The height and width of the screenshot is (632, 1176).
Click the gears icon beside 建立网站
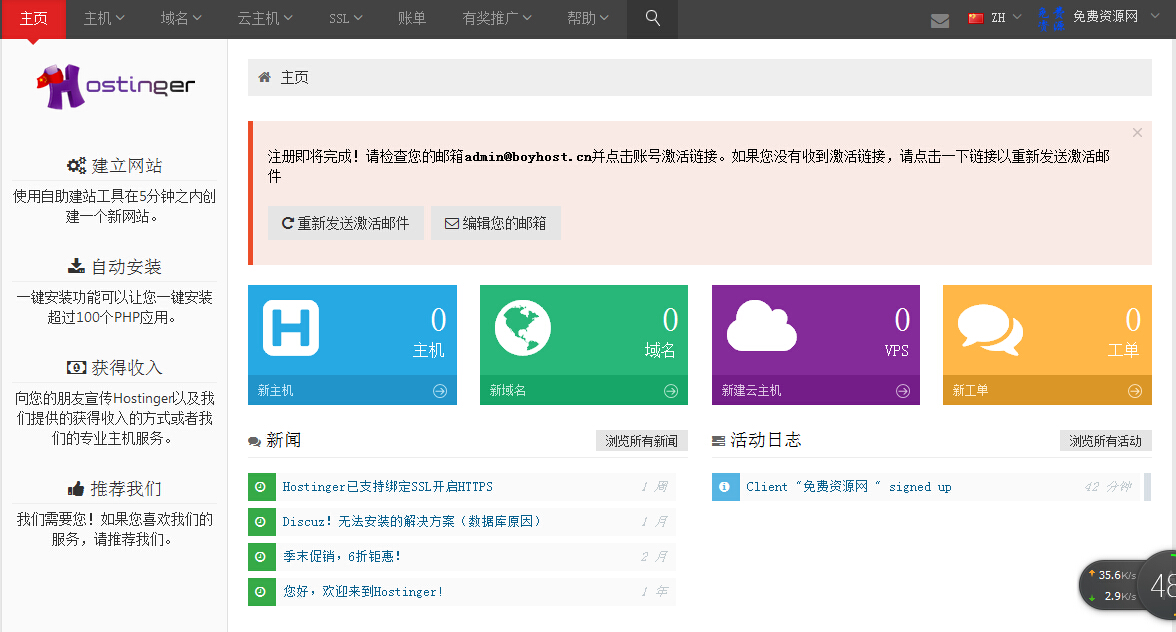tap(76, 166)
